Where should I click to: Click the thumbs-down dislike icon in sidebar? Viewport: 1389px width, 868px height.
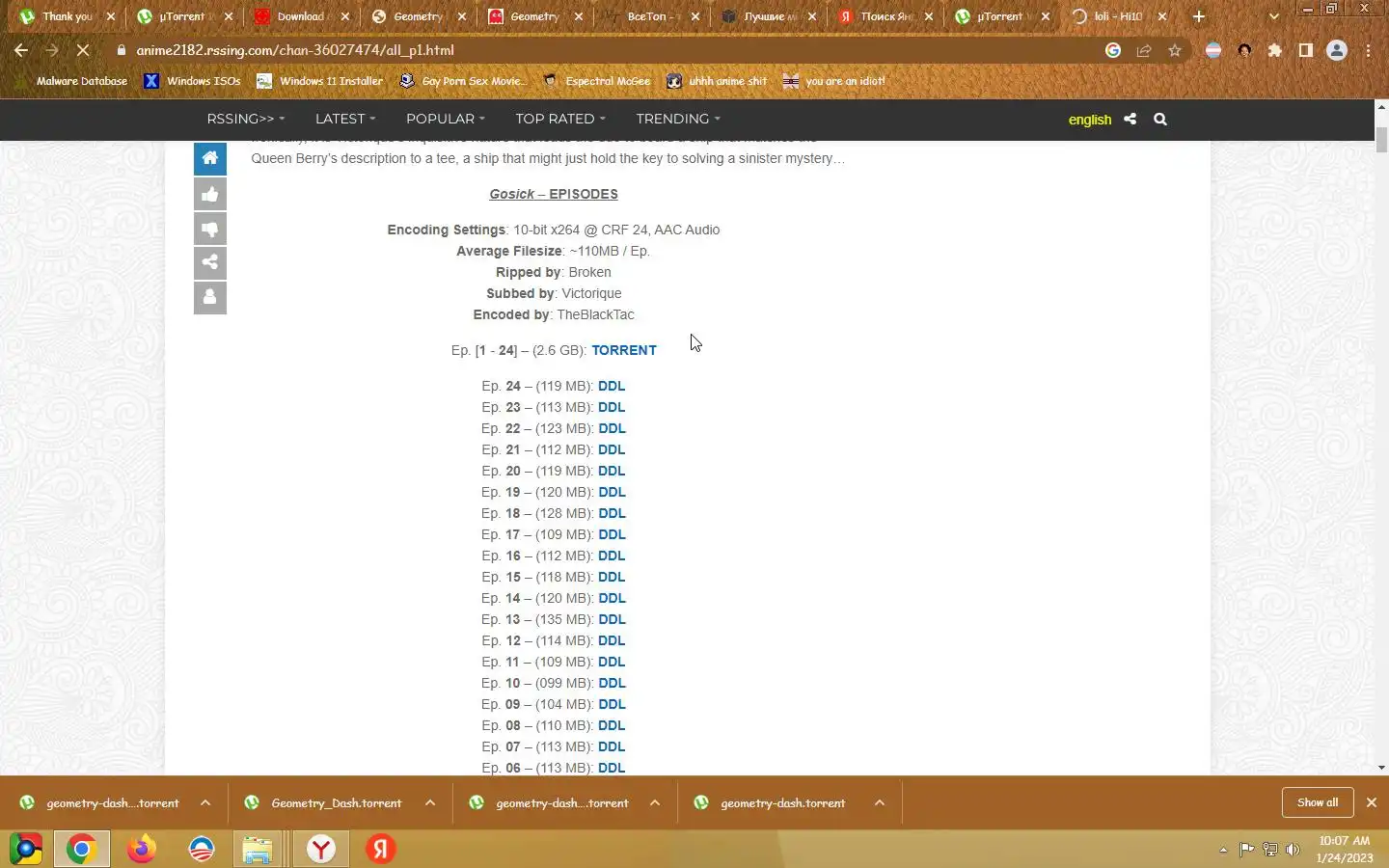(210, 229)
